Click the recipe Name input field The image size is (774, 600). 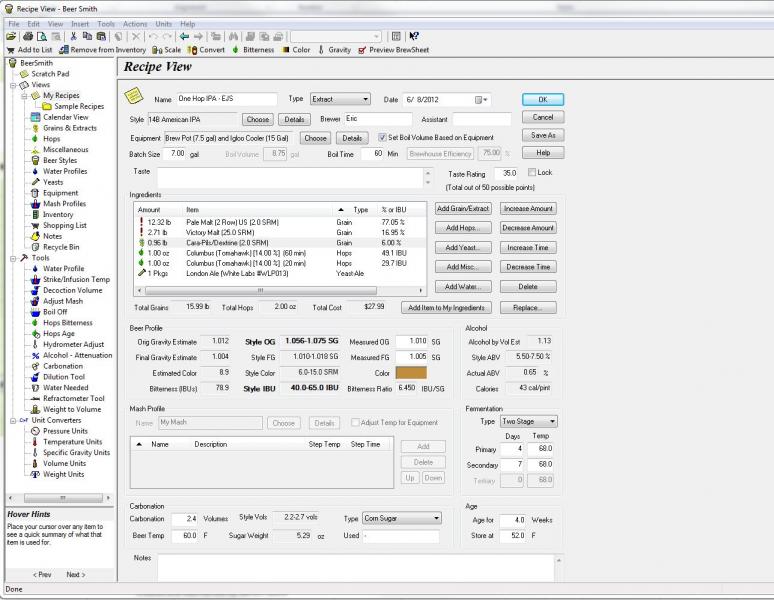(x=227, y=99)
